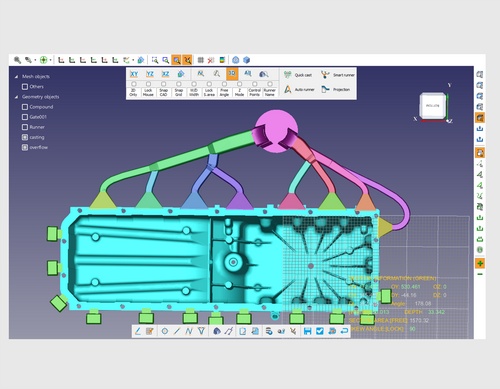The height and width of the screenshot is (389, 500).
Task: Click the pink biscuit cylinder in the model
Action: pos(276,131)
